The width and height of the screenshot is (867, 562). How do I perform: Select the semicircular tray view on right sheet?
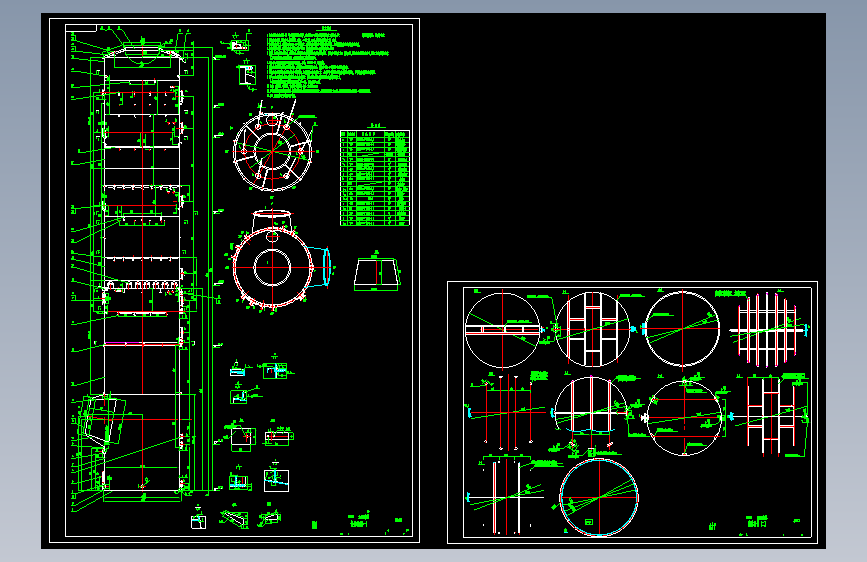click(x=591, y=405)
